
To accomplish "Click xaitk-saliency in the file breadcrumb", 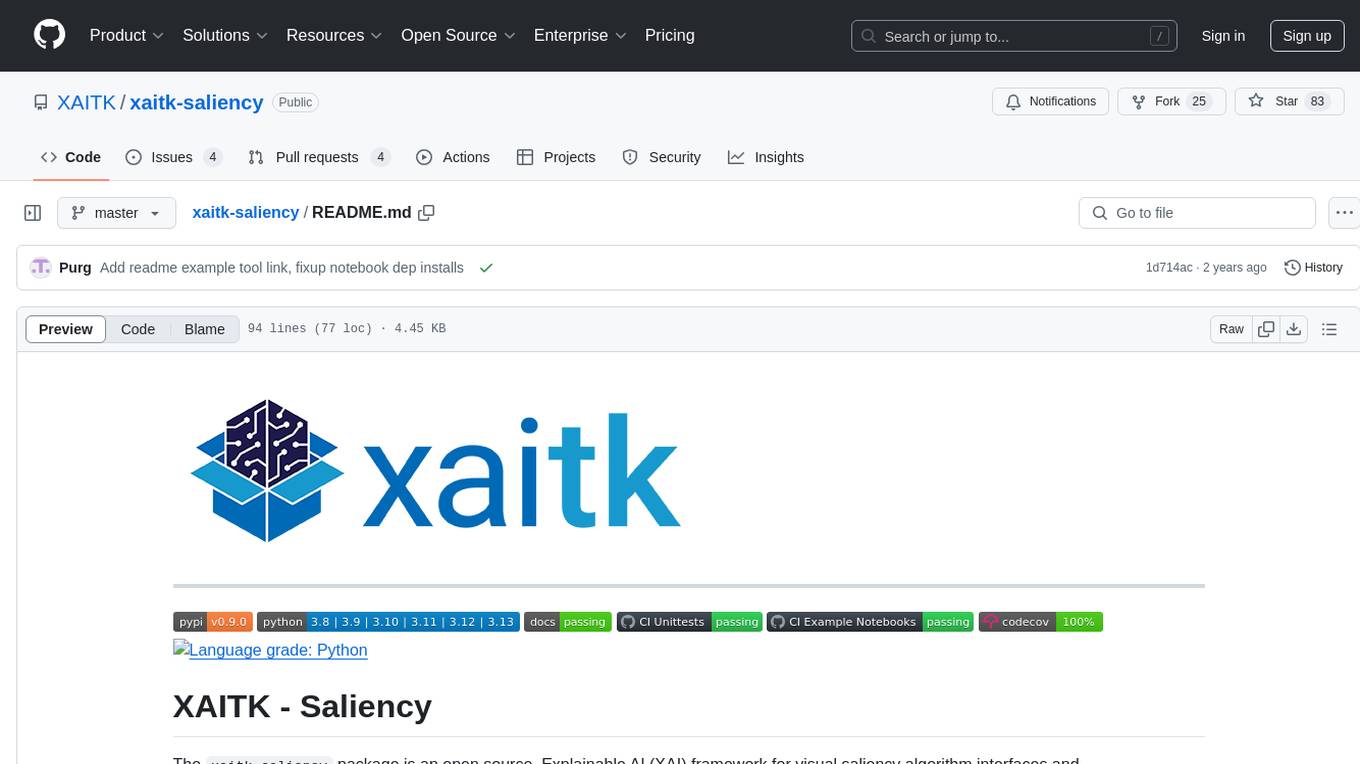I will click(245, 212).
